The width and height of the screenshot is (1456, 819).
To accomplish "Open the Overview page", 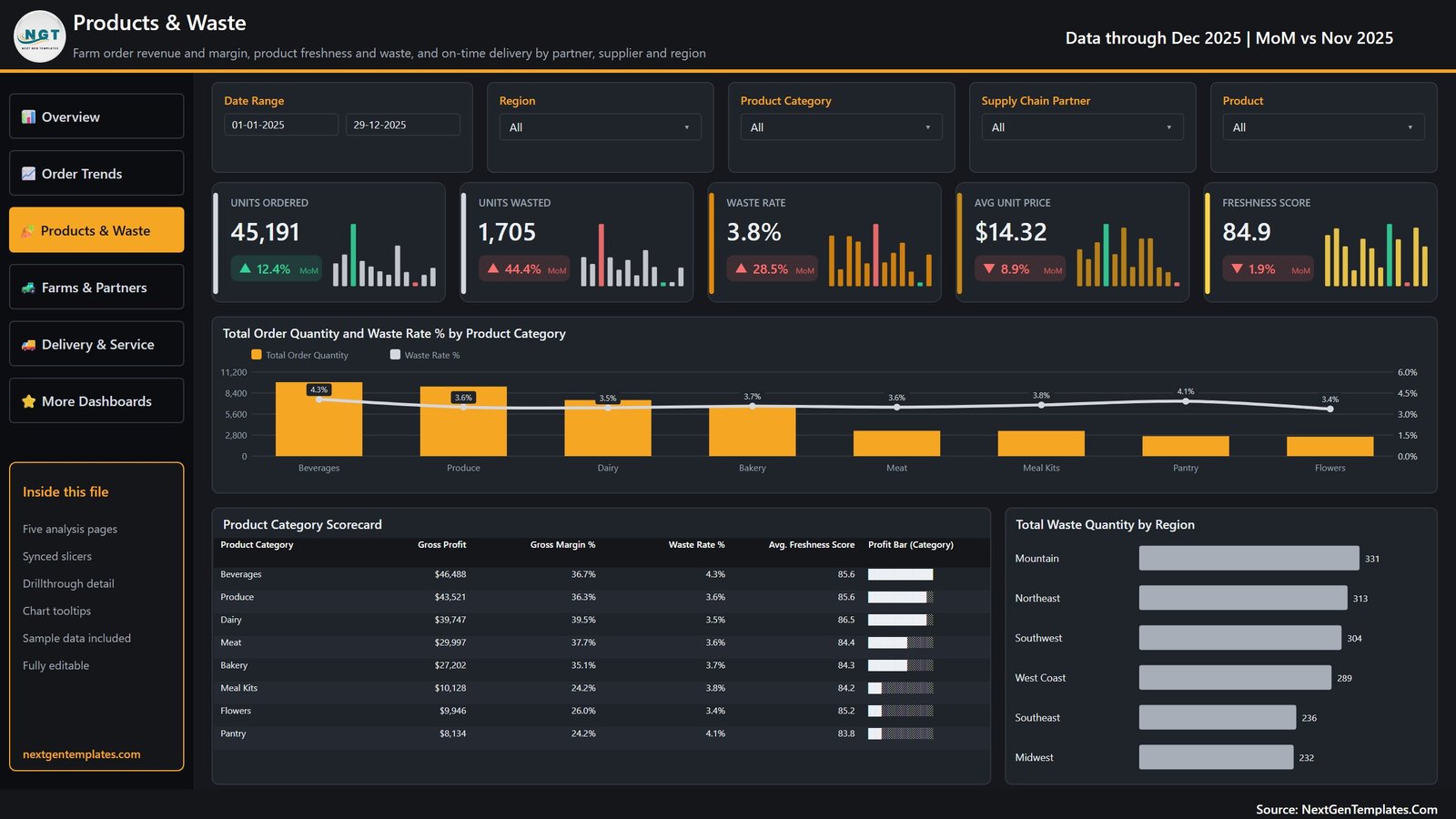I will [96, 116].
